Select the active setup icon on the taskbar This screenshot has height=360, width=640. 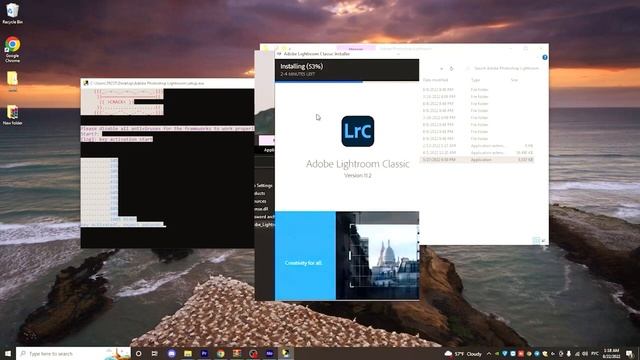point(286,353)
